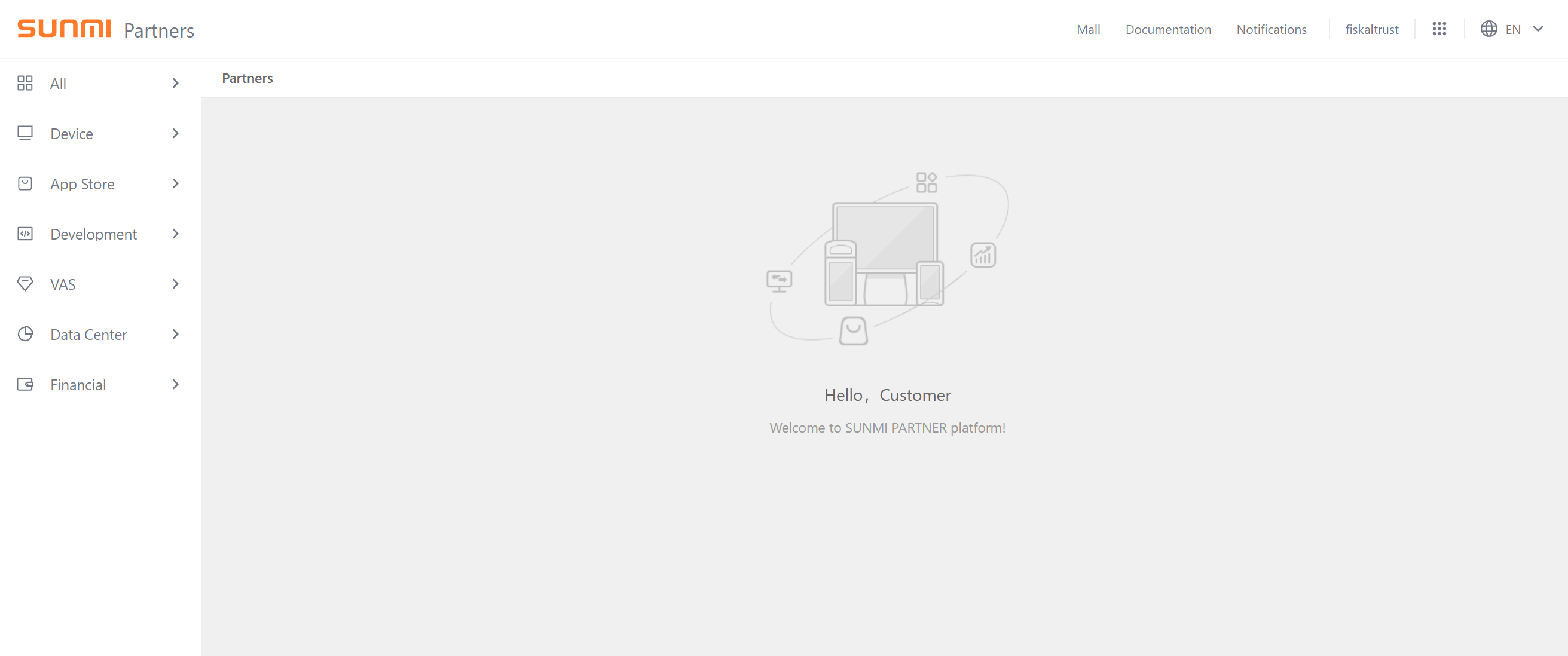Click the Financial wallet icon

(x=25, y=384)
